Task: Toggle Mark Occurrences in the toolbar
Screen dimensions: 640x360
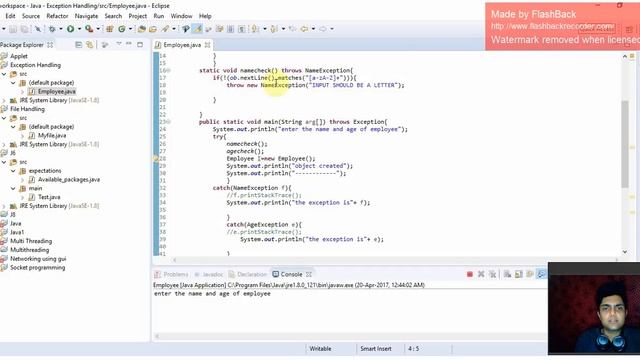Action: 186,29
